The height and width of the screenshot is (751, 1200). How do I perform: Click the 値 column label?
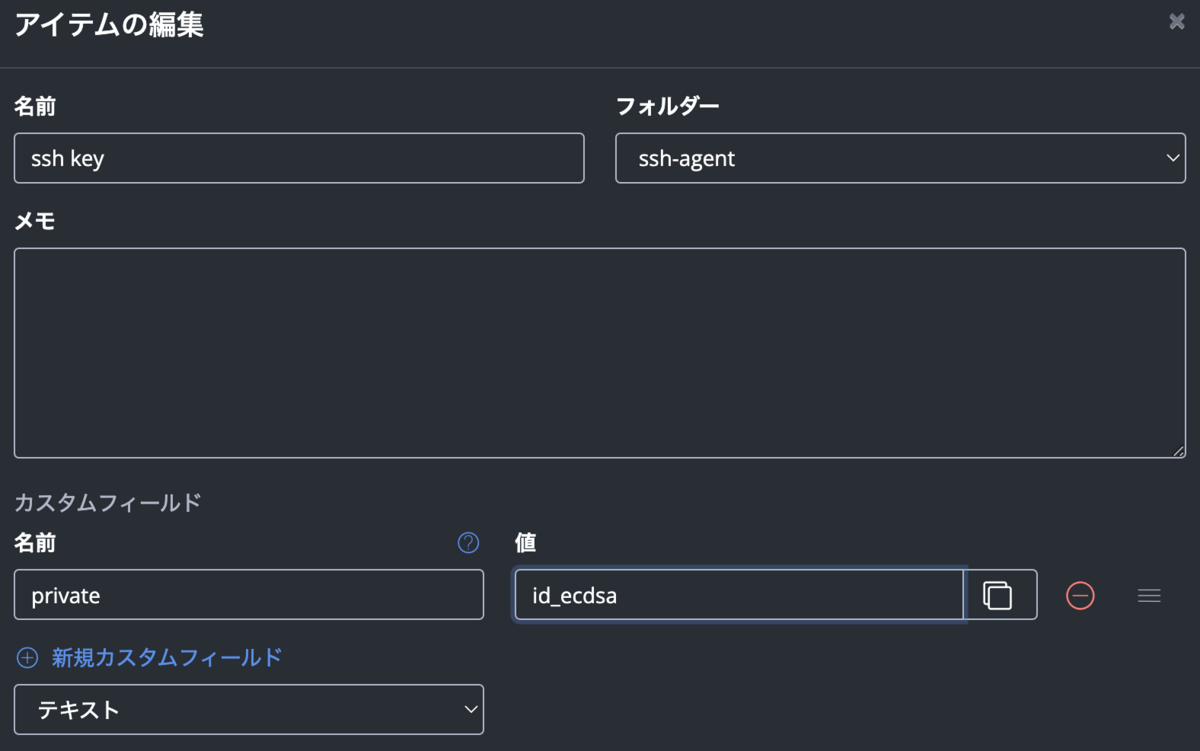(x=526, y=543)
